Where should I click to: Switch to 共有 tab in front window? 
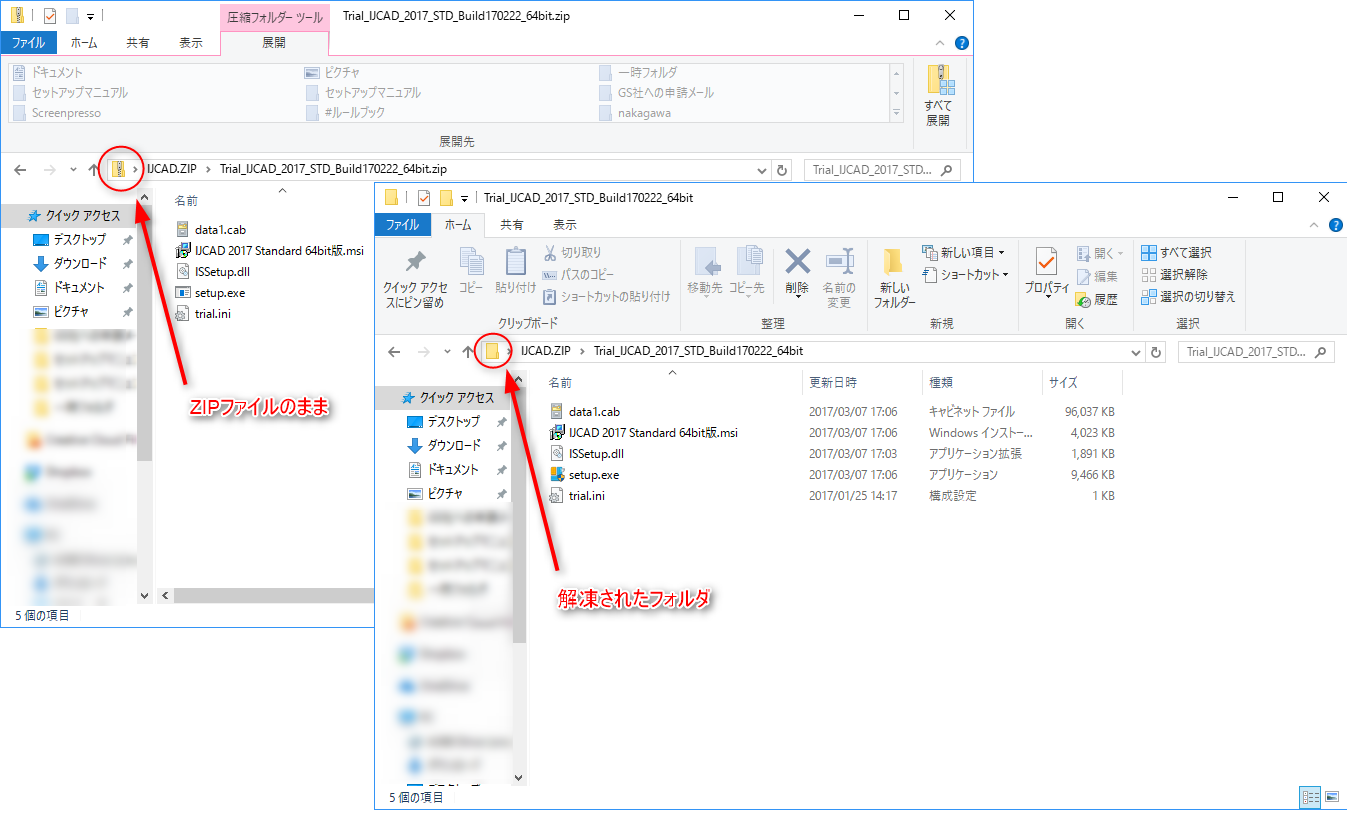click(512, 225)
